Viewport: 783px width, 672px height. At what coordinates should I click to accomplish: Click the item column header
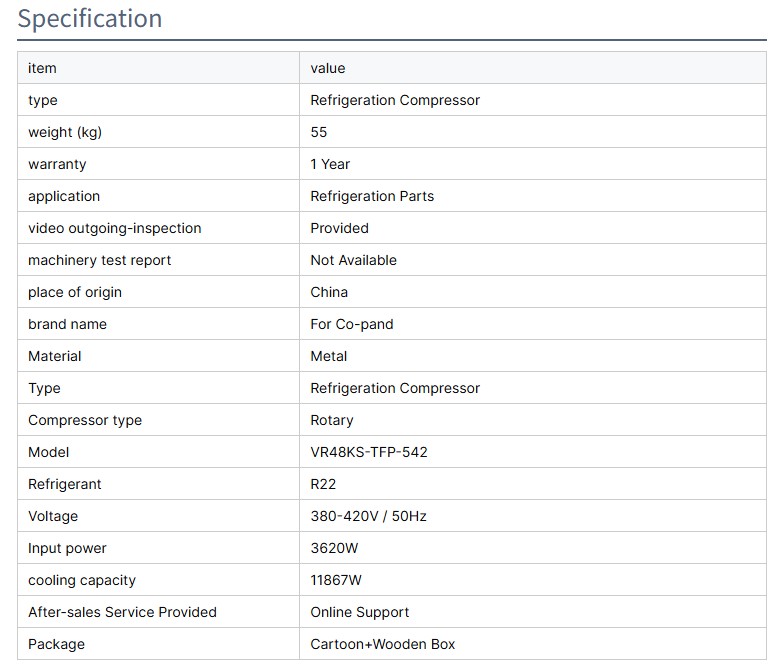(x=42, y=68)
